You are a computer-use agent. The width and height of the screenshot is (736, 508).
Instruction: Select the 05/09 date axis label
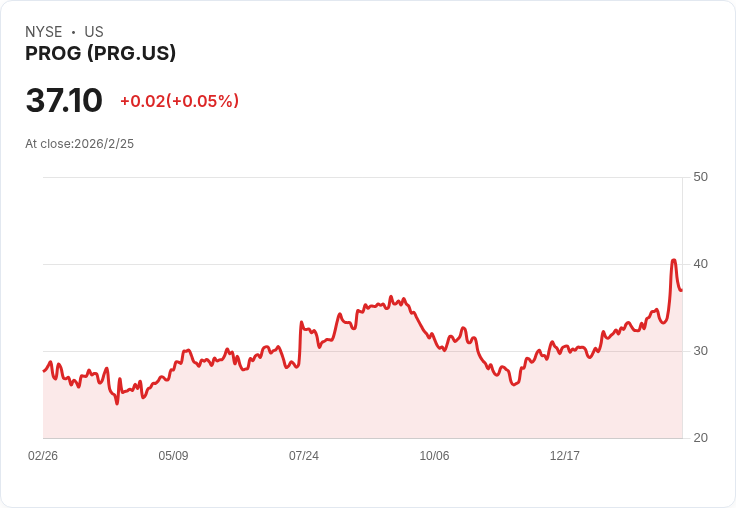click(173, 456)
